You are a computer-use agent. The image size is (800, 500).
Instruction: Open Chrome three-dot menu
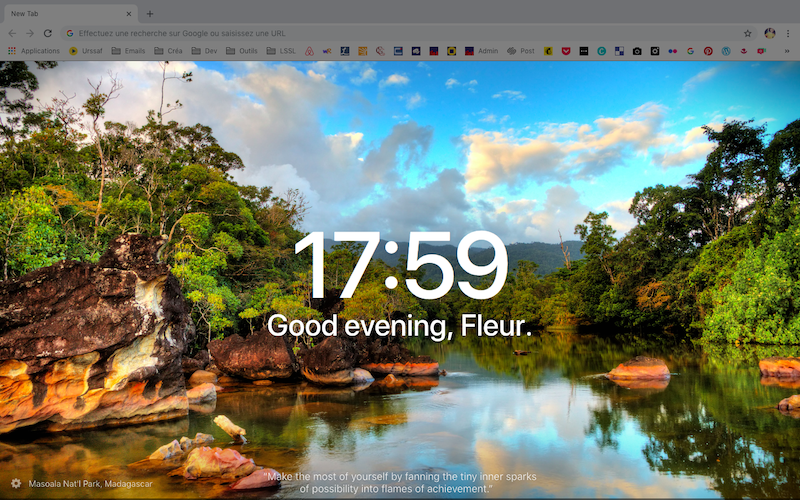(788, 33)
